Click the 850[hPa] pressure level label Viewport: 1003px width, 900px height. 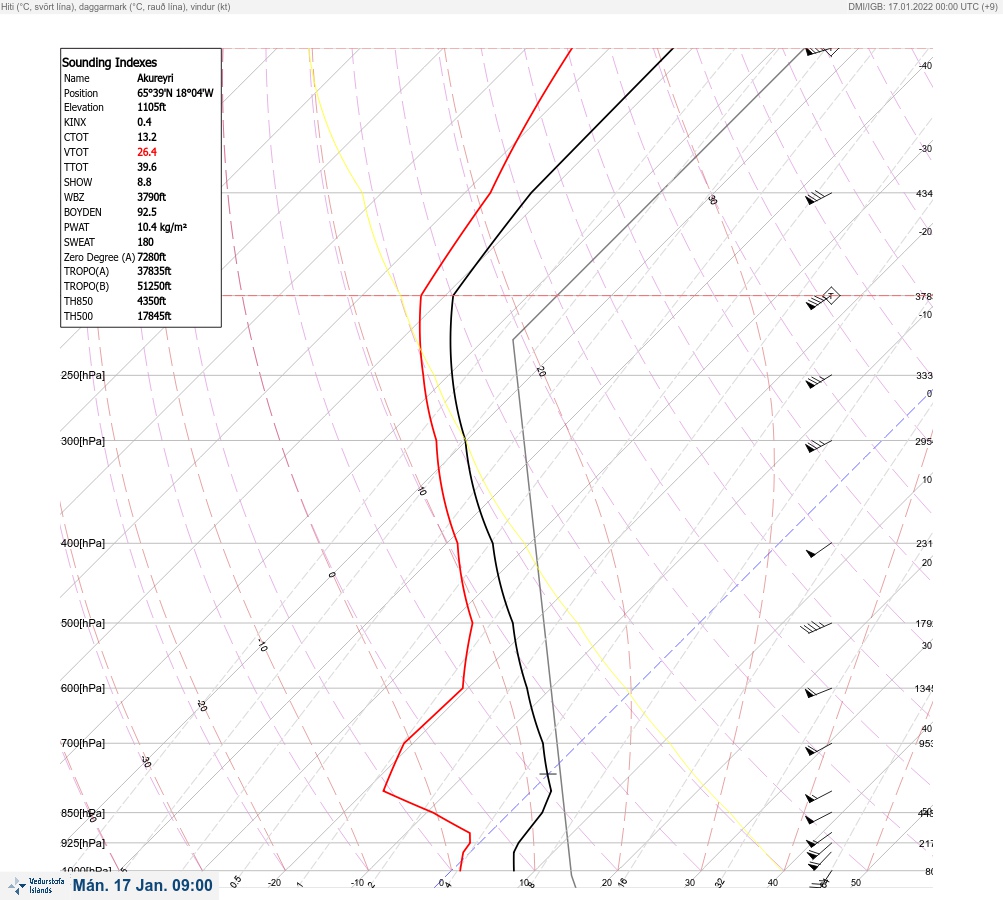(x=83, y=813)
